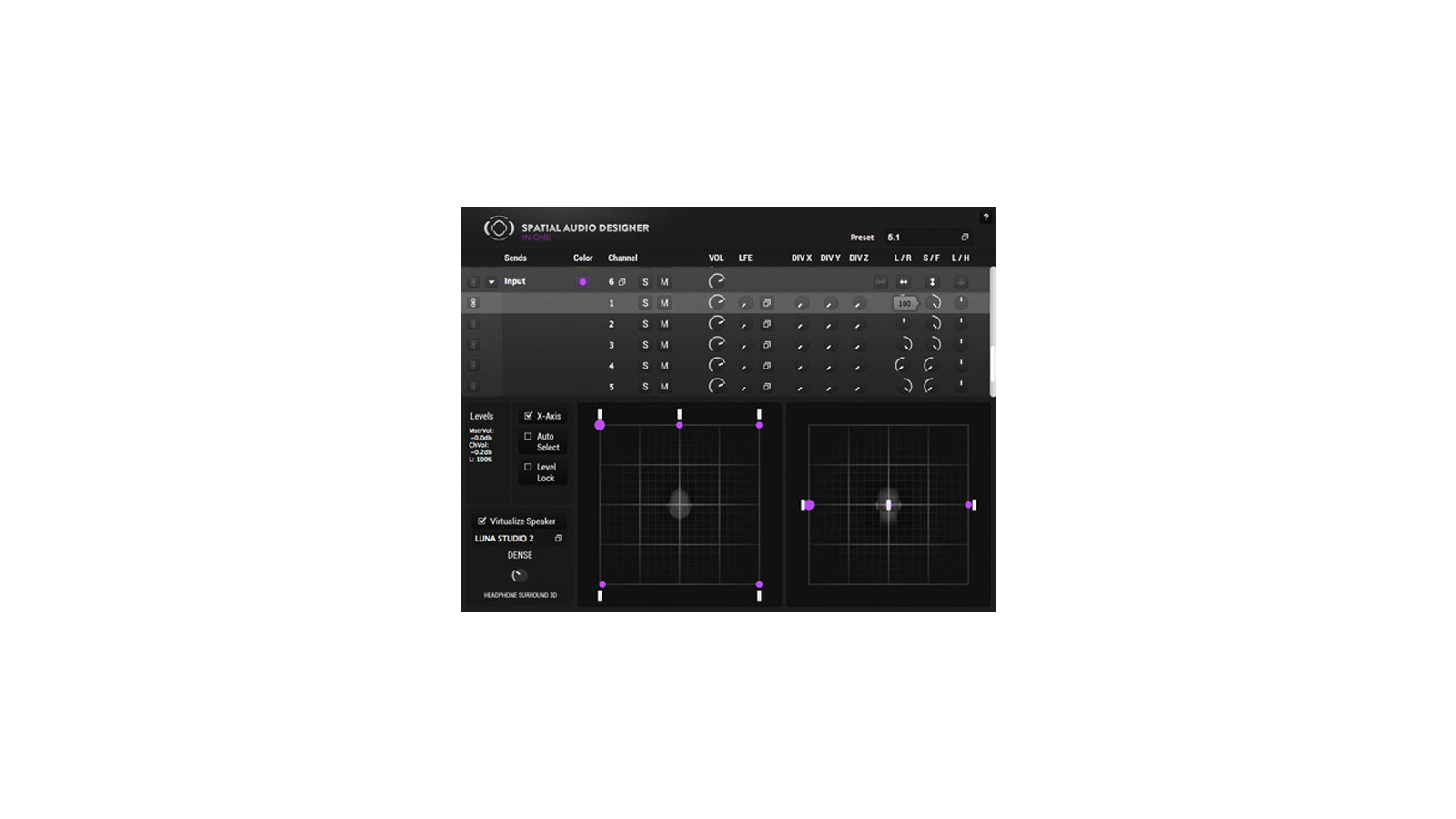Open the channel 4 LFE popup icon
The height and width of the screenshot is (819, 1456).
tap(767, 366)
